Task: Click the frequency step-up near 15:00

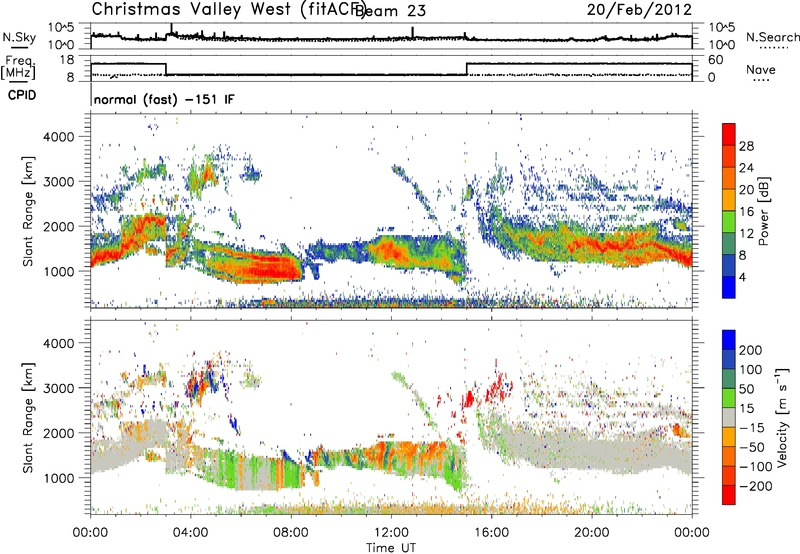Action: click(x=467, y=69)
